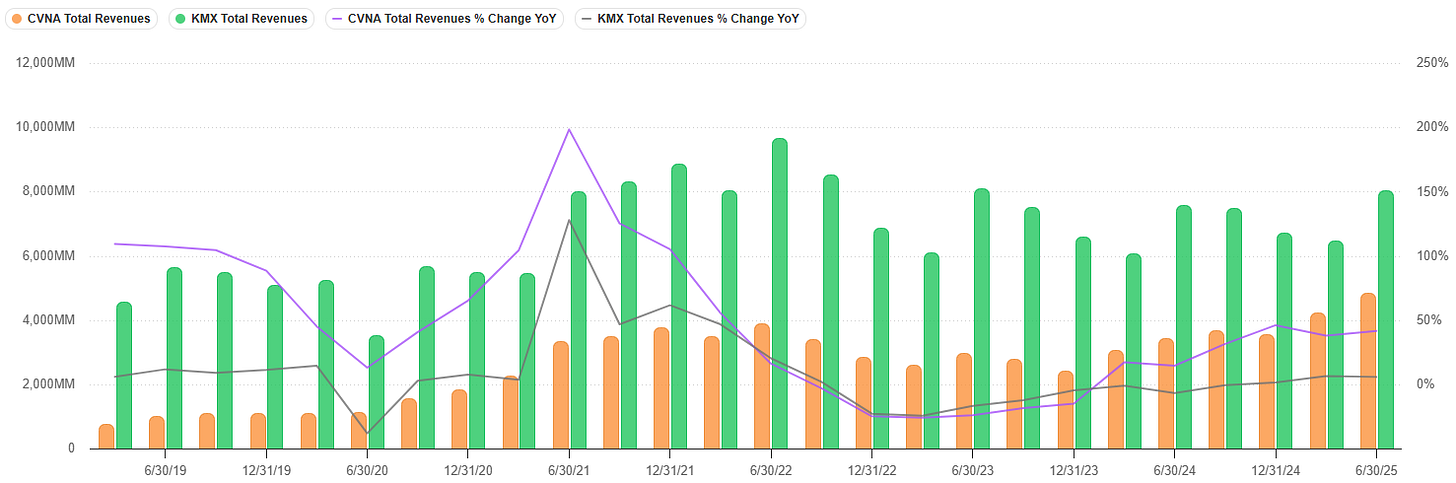This screenshot has width=1456, height=483.
Task: Click the 100% right axis label
Action: point(1432,256)
